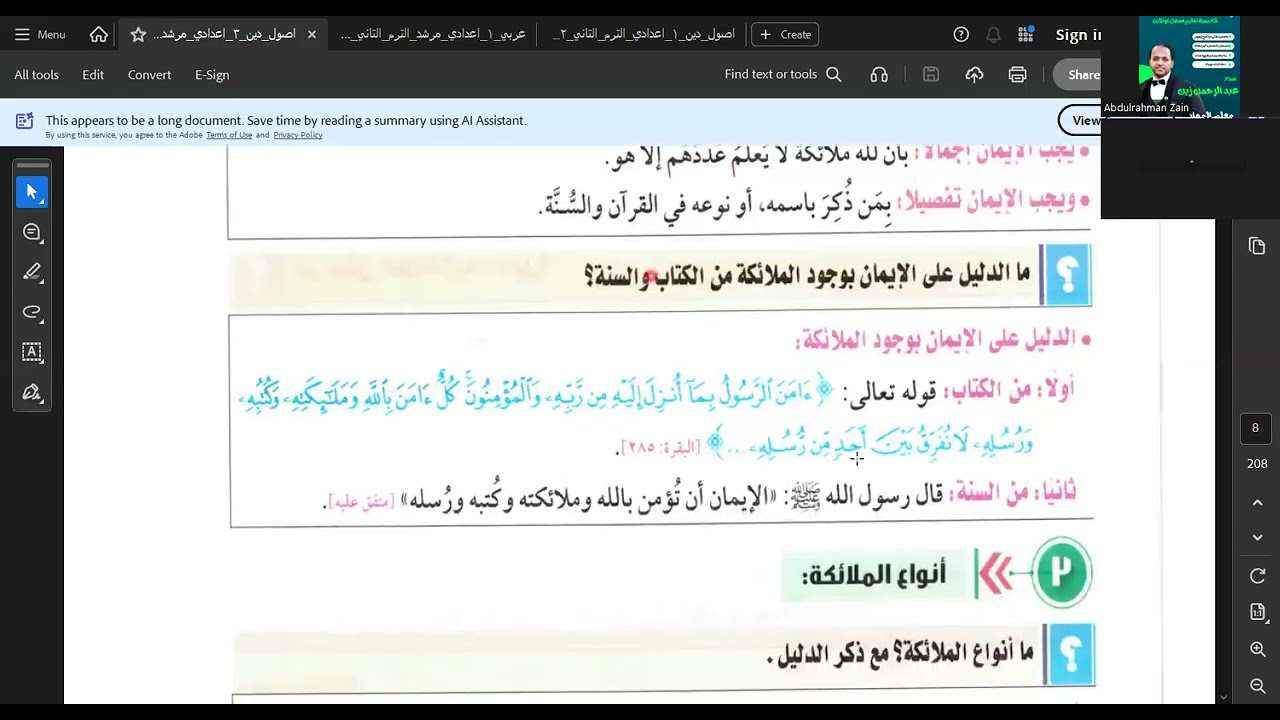The height and width of the screenshot is (720, 1280).
Task: Click the current page number 8 box
Action: click(1256, 428)
